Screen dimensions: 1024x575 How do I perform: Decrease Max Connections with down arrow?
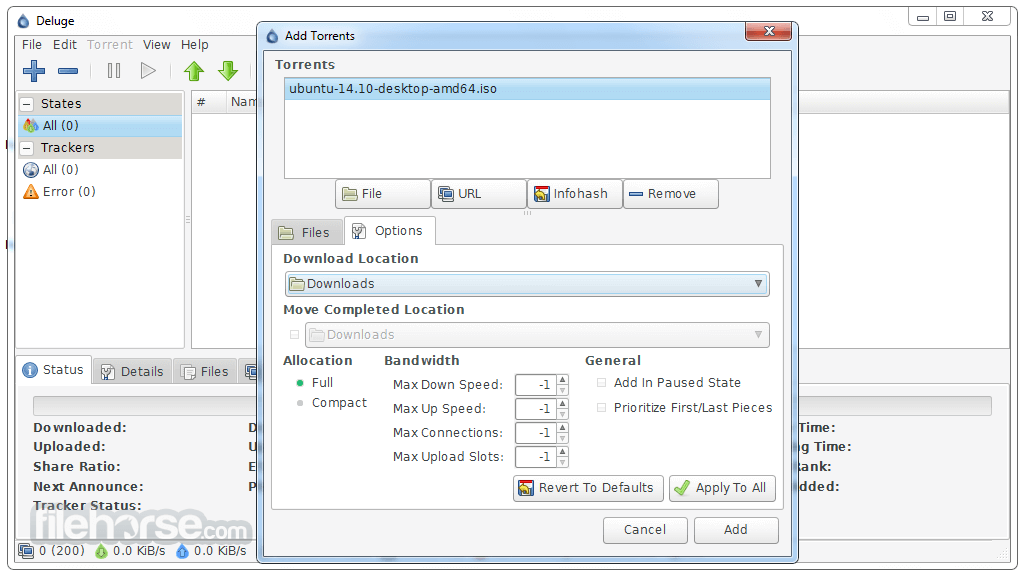pyautogui.click(x=562, y=438)
